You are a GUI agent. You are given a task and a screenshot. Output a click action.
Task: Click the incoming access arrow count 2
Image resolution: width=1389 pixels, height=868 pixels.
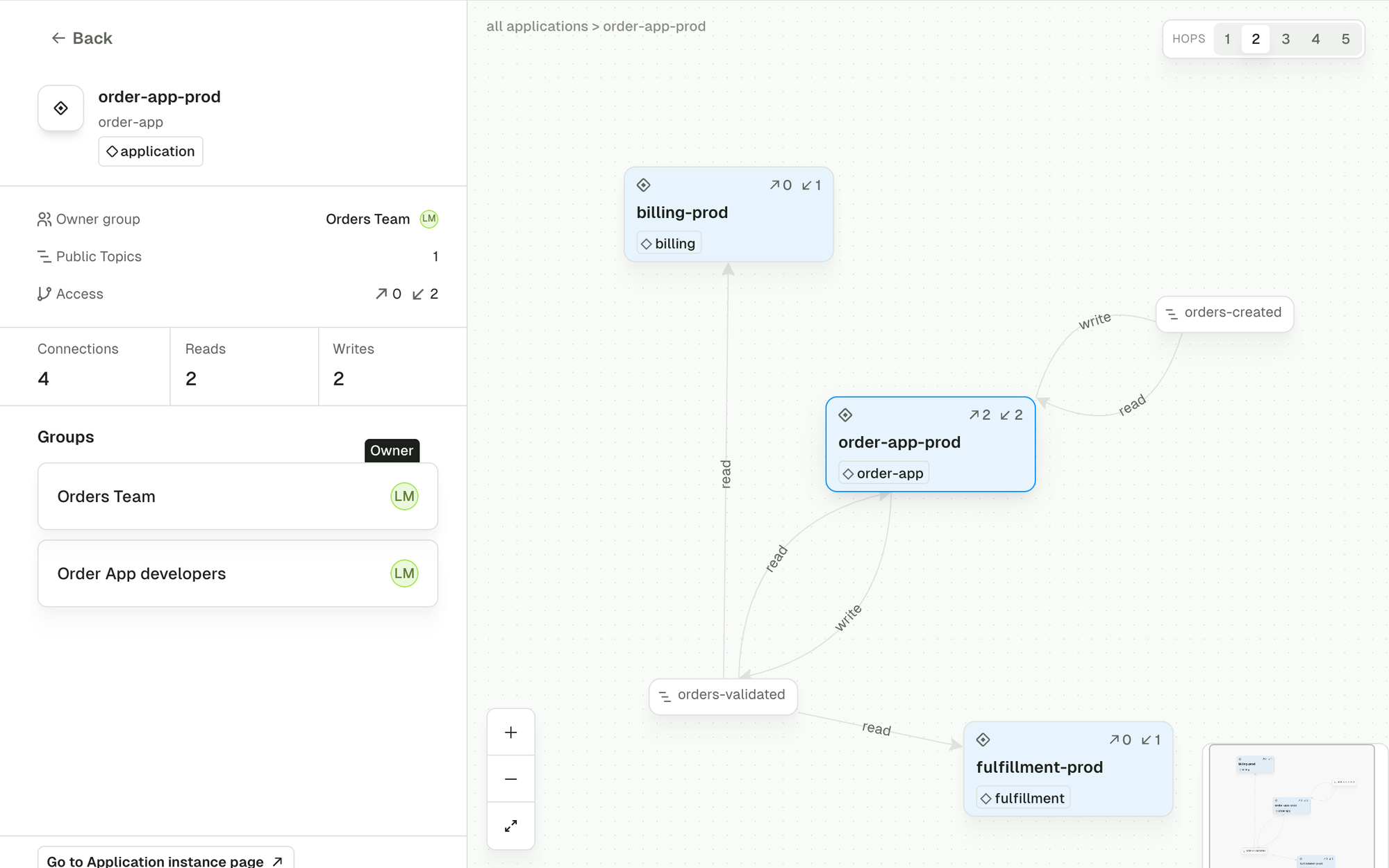click(425, 294)
